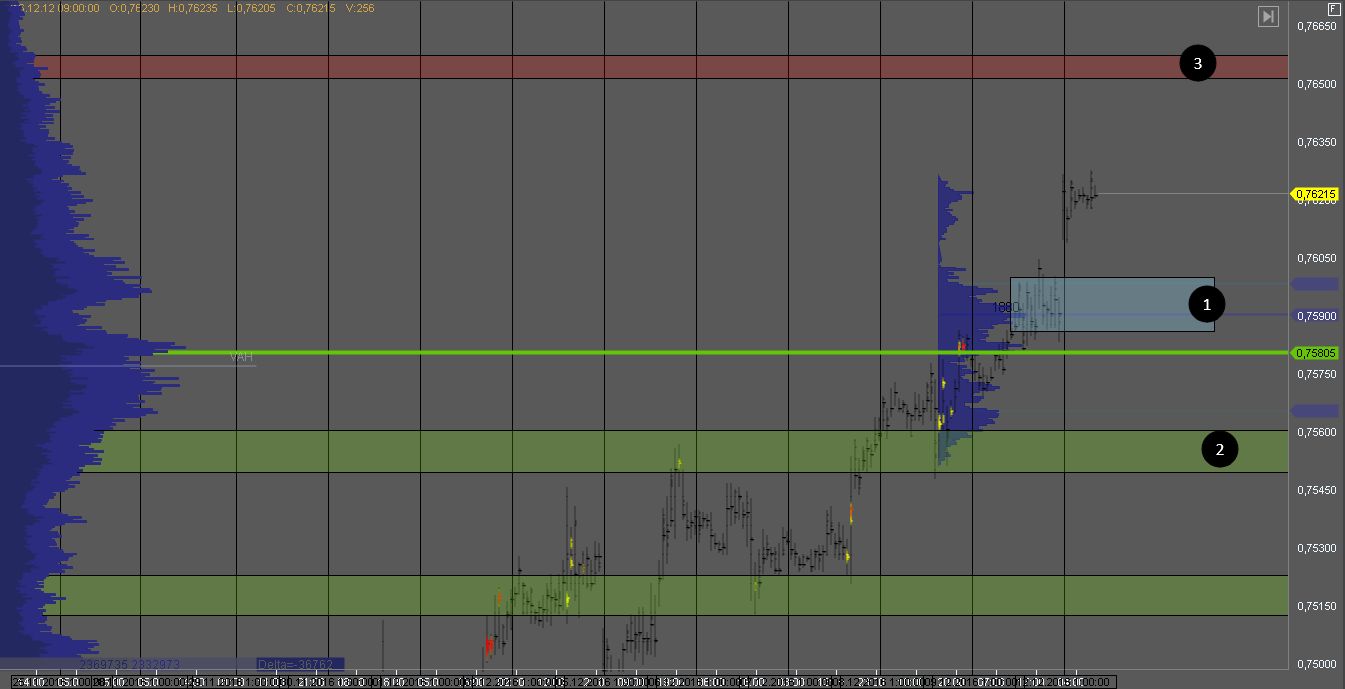Select the black circle marker numbered 1
The height and width of the screenshot is (689, 1345).
[1206, 304]
